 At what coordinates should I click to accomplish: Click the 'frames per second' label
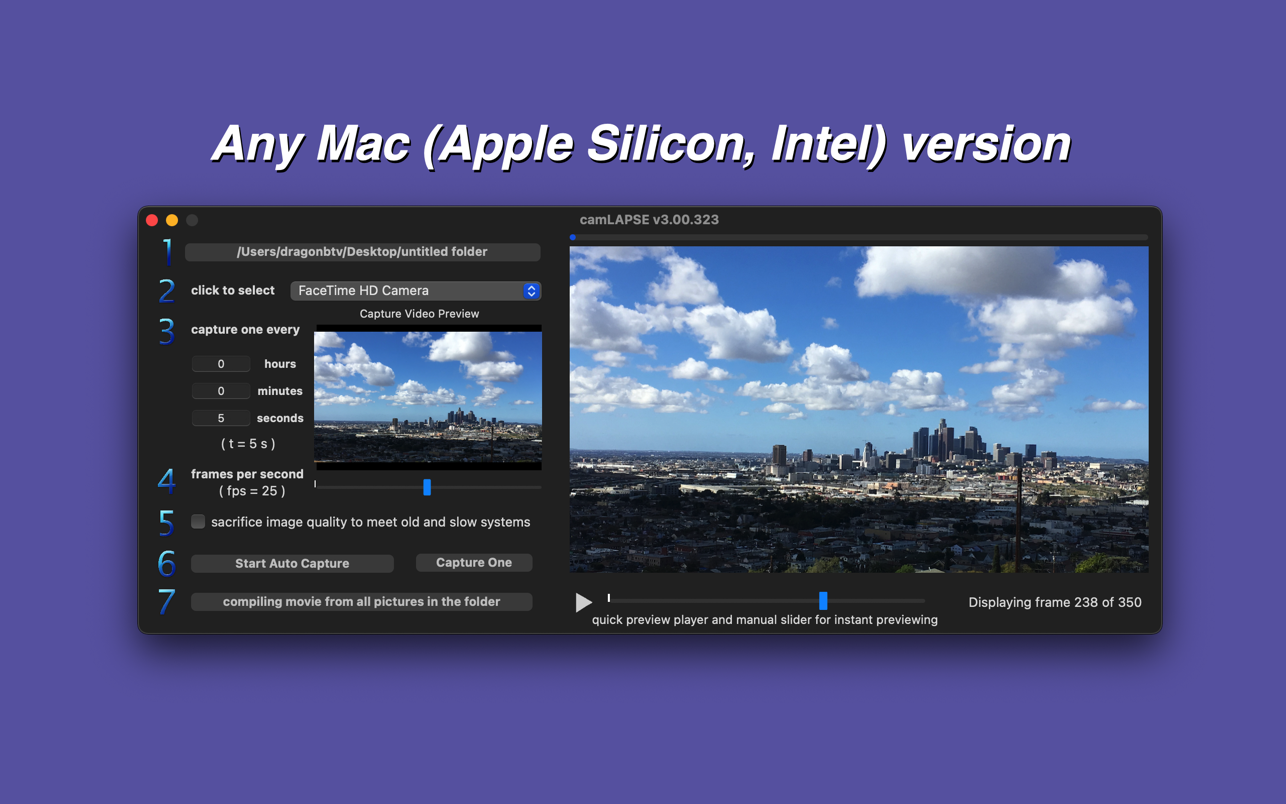click(x=247, y=474)
